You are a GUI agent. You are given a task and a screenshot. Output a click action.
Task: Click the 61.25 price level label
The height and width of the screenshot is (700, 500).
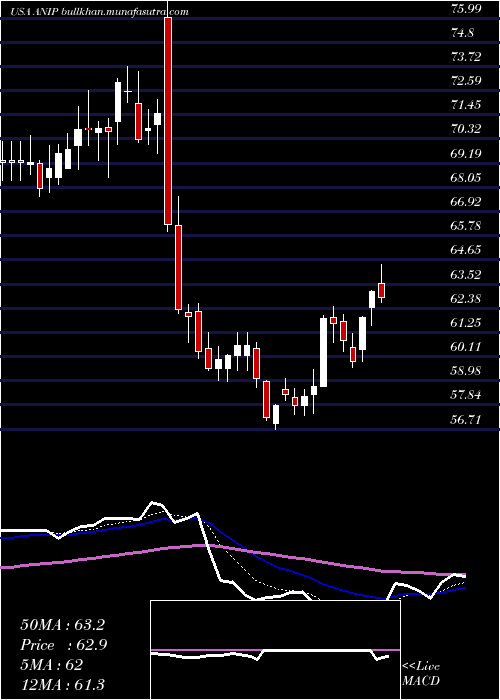coord(465,322)
